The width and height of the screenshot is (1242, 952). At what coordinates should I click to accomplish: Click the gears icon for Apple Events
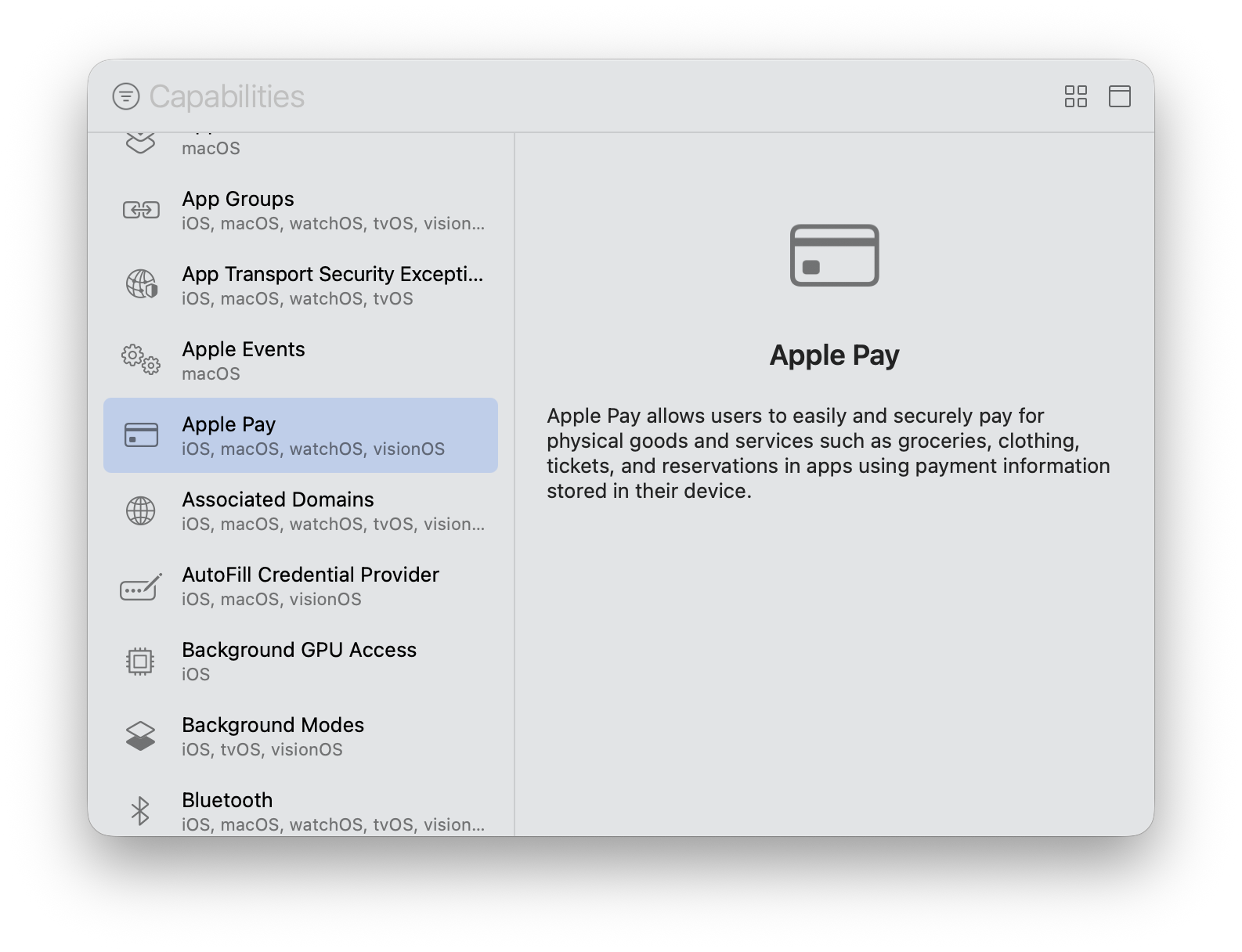click(141, 359)
